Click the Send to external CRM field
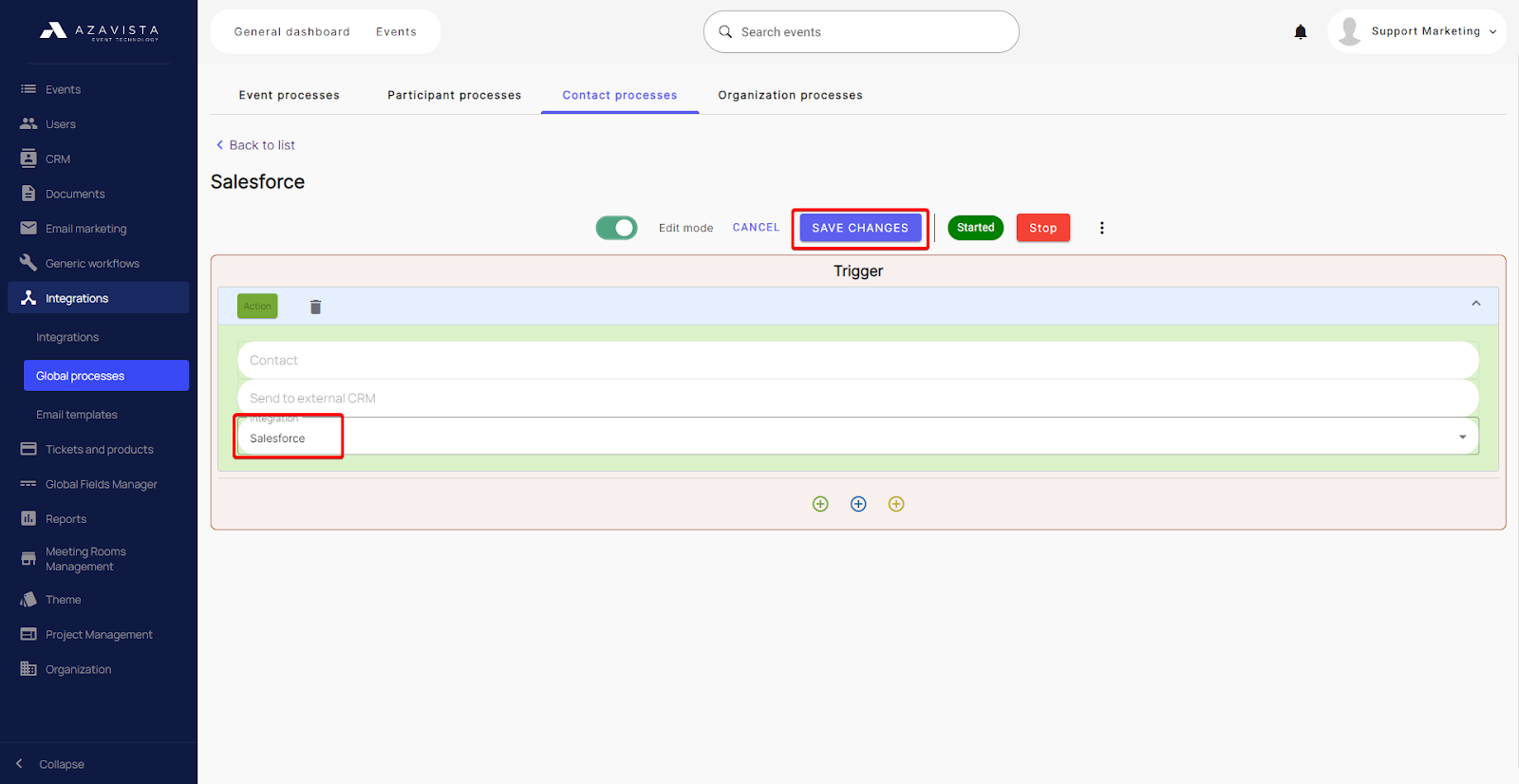The width and height of the screenshot is (1519, 784). point(857,399)
